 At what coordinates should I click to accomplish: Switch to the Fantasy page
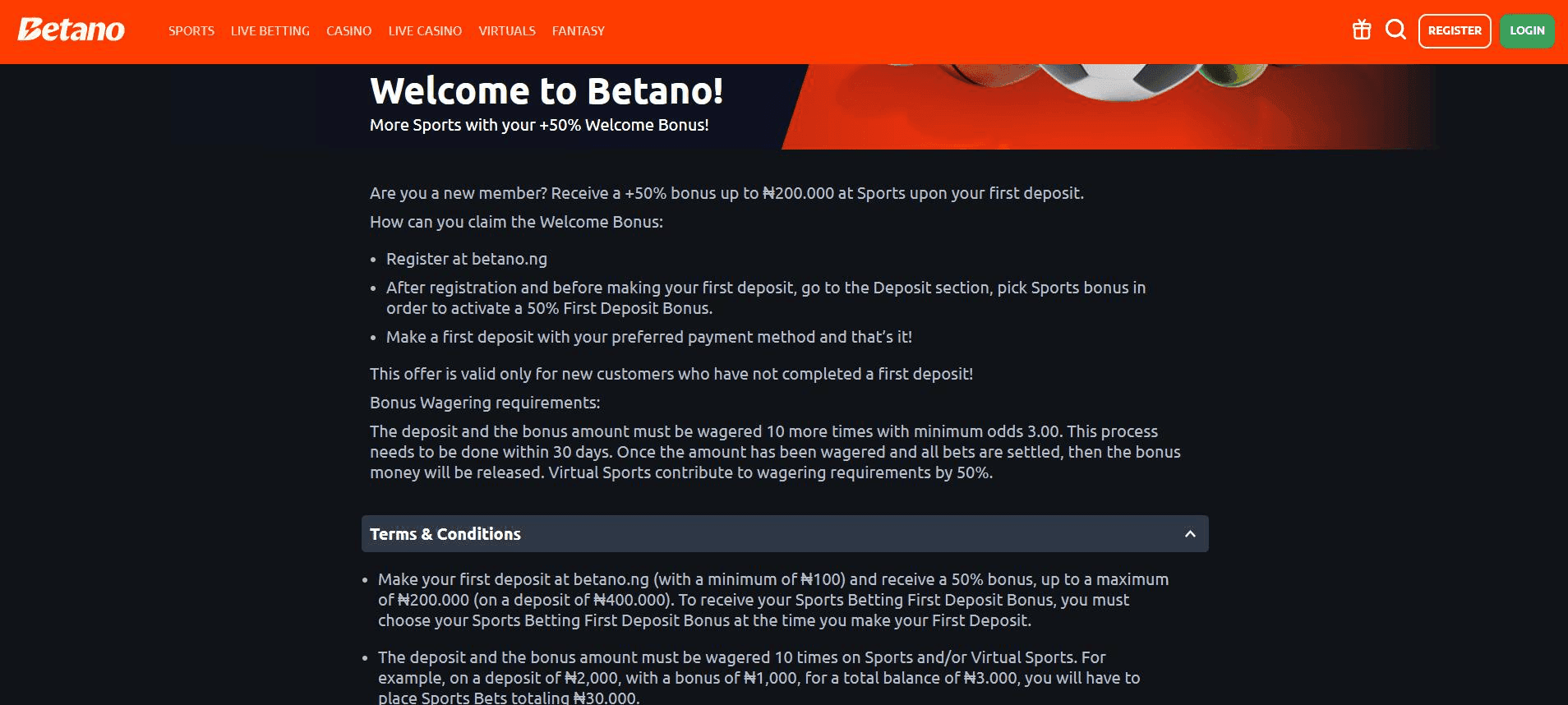tap(579, 31)
